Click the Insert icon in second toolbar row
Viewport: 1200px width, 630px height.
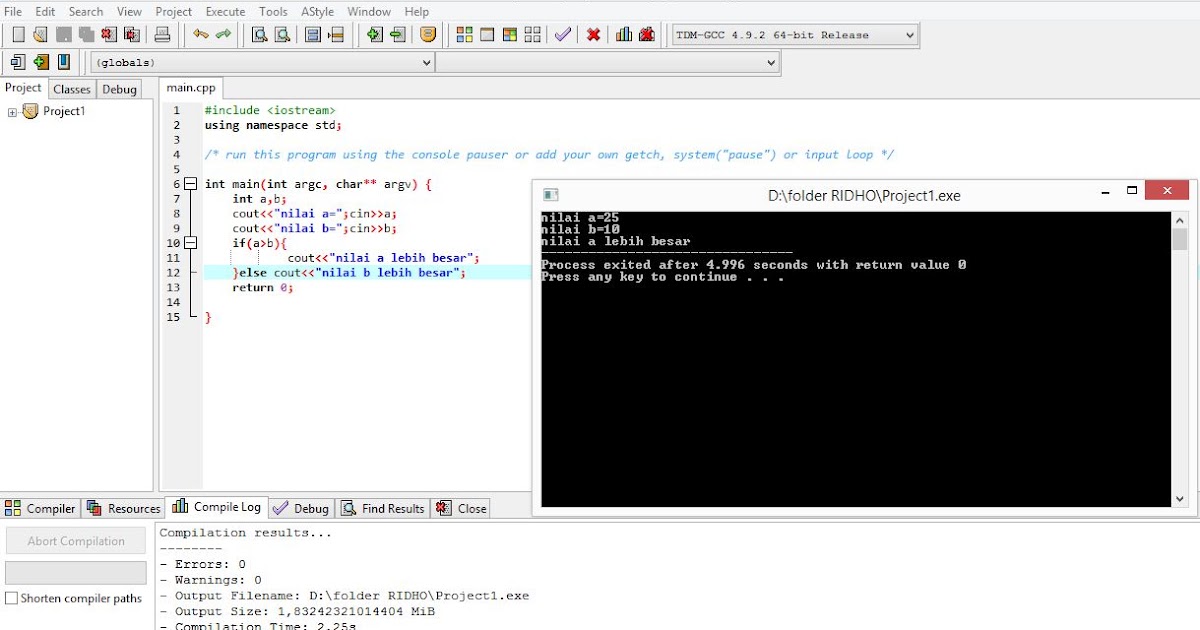(18, 62)
